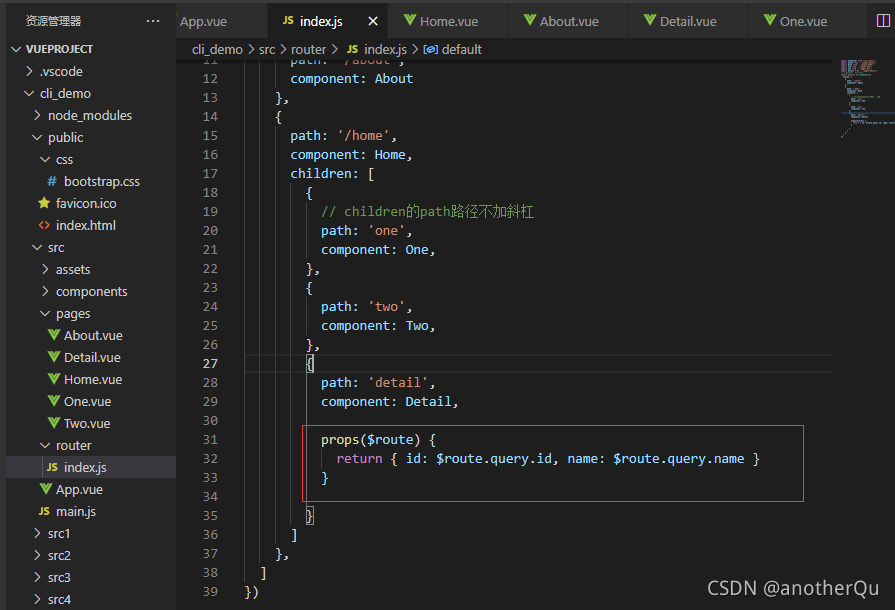Click Vue icon of One.vue file
This screenshot has height=610, width=895.
pos(54,401)
